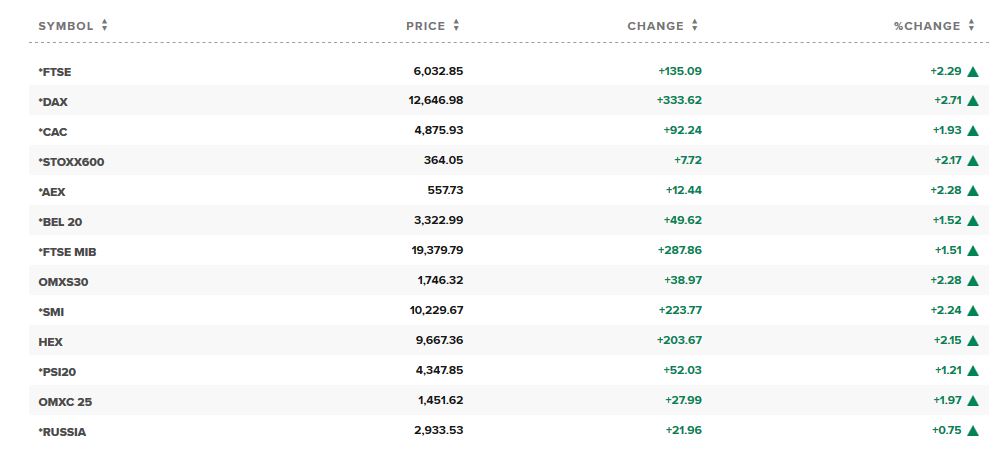The image size is (999, 472).
Task: Click the green up triangle beside +2.29
Action: click(x=972, y=71)
